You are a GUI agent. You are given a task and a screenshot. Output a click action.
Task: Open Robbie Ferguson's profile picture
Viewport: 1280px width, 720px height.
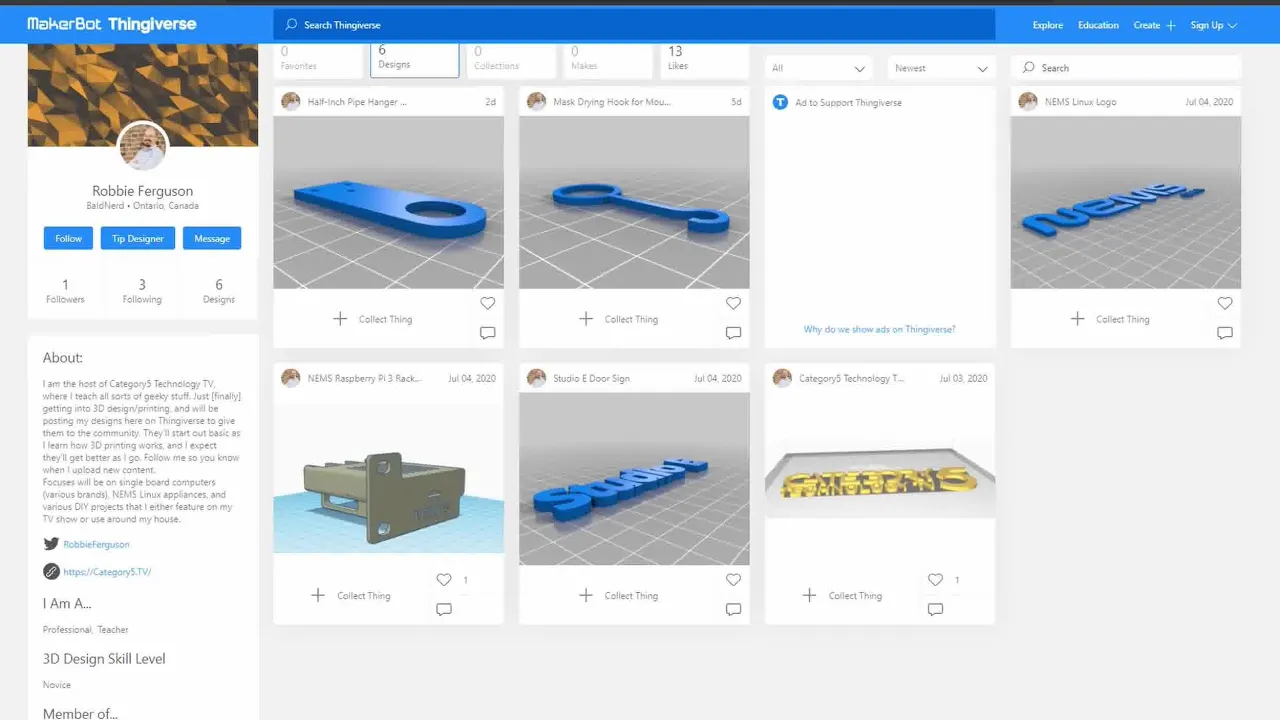[143, 147]
